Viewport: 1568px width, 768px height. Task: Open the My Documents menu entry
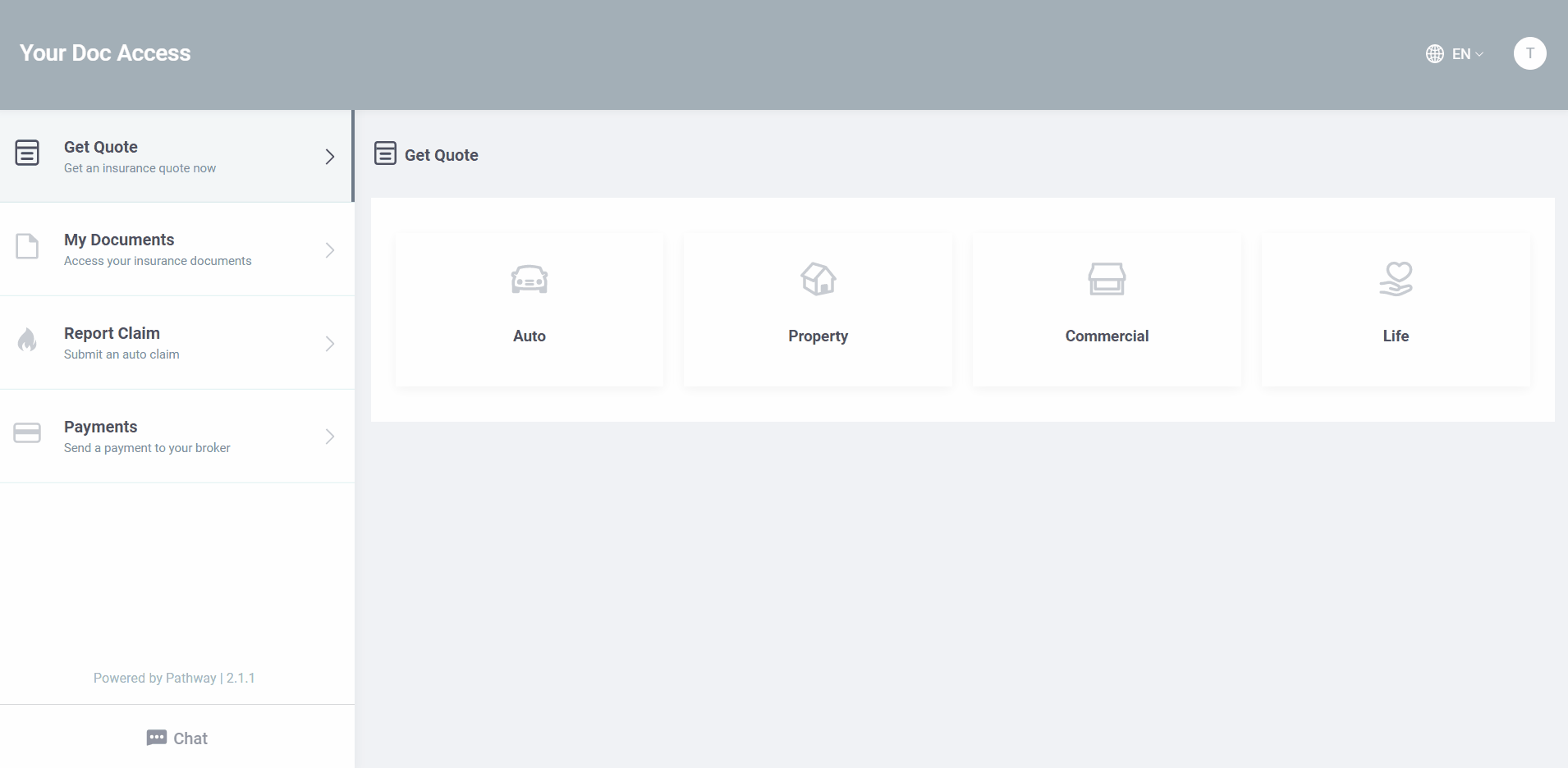(x=177, y=249)
